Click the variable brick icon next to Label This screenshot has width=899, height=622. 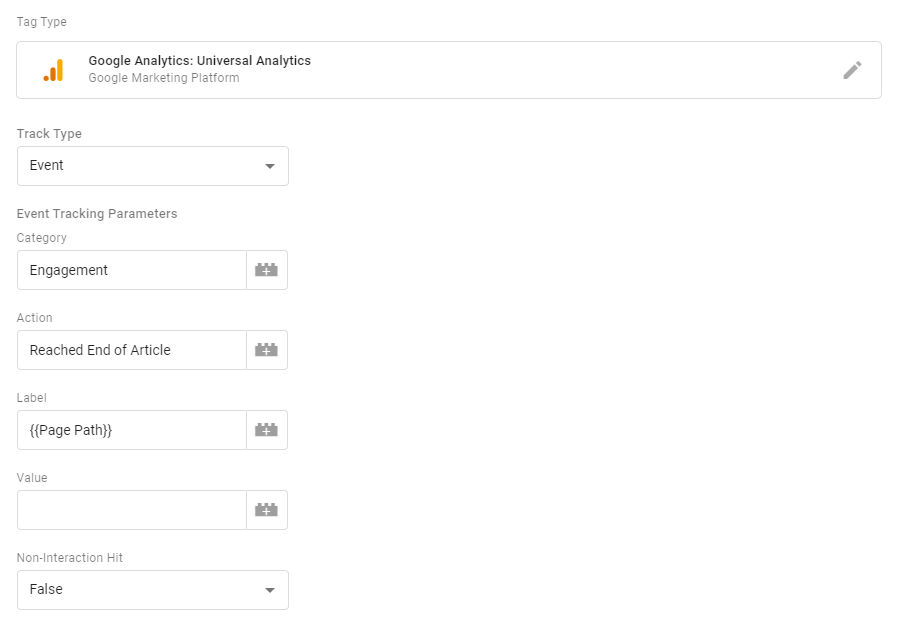267,430
